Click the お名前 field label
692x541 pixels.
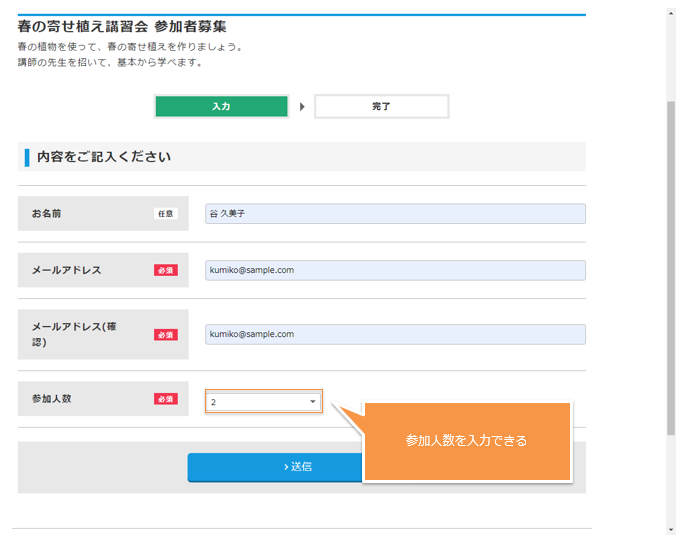tap(46, 214)
